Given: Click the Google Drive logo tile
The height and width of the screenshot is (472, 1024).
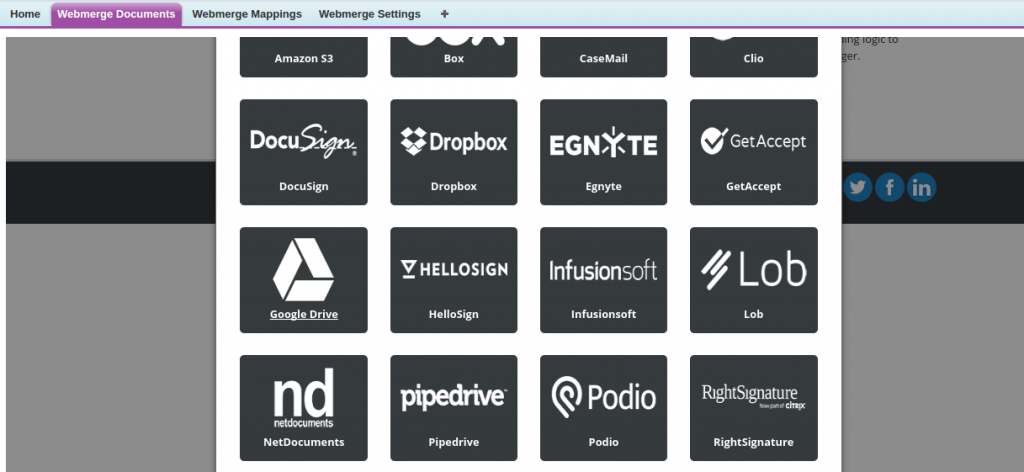Looking at the screenshot, I should coord(303,270).
